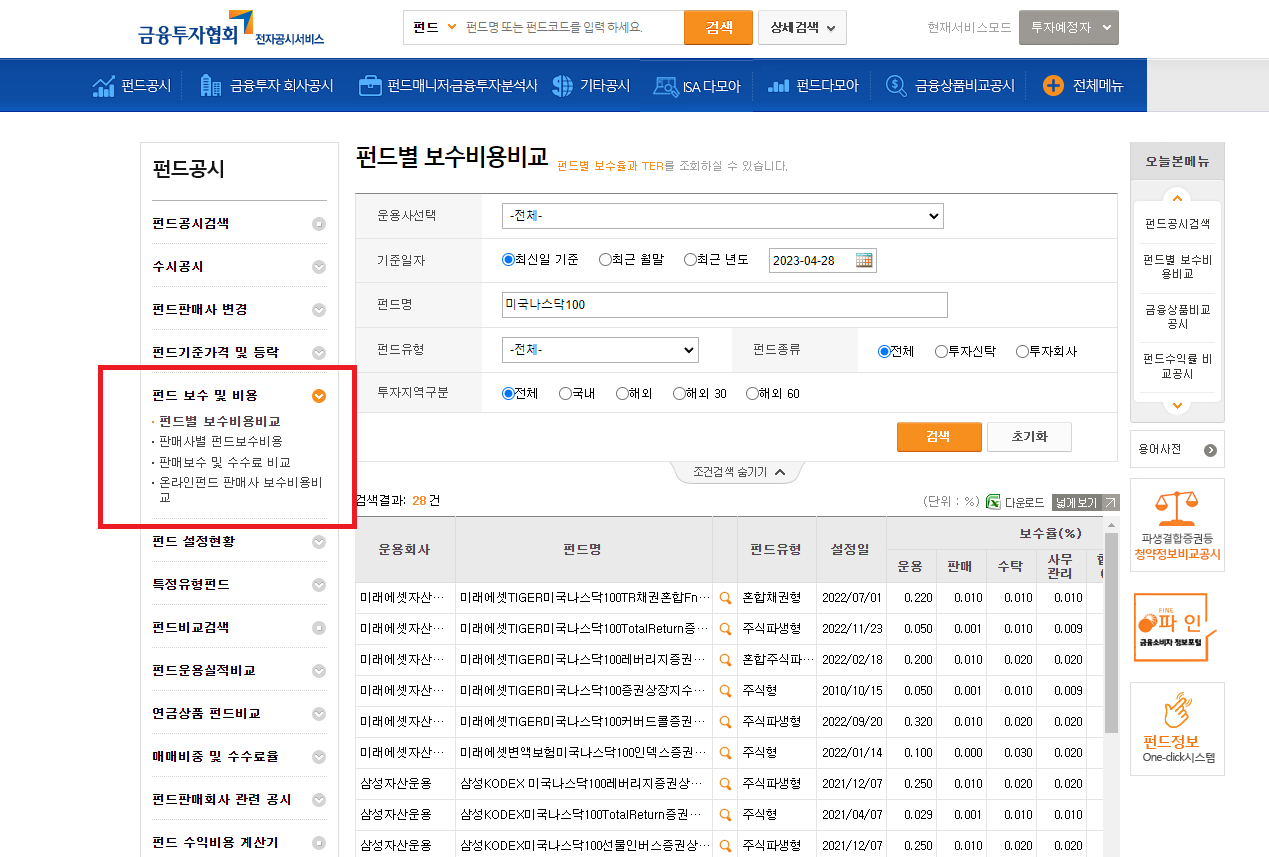This screenshot has height=857, width=1269.
Task: Click 기타공시 globe icon
Action: (x=562, y=86)
